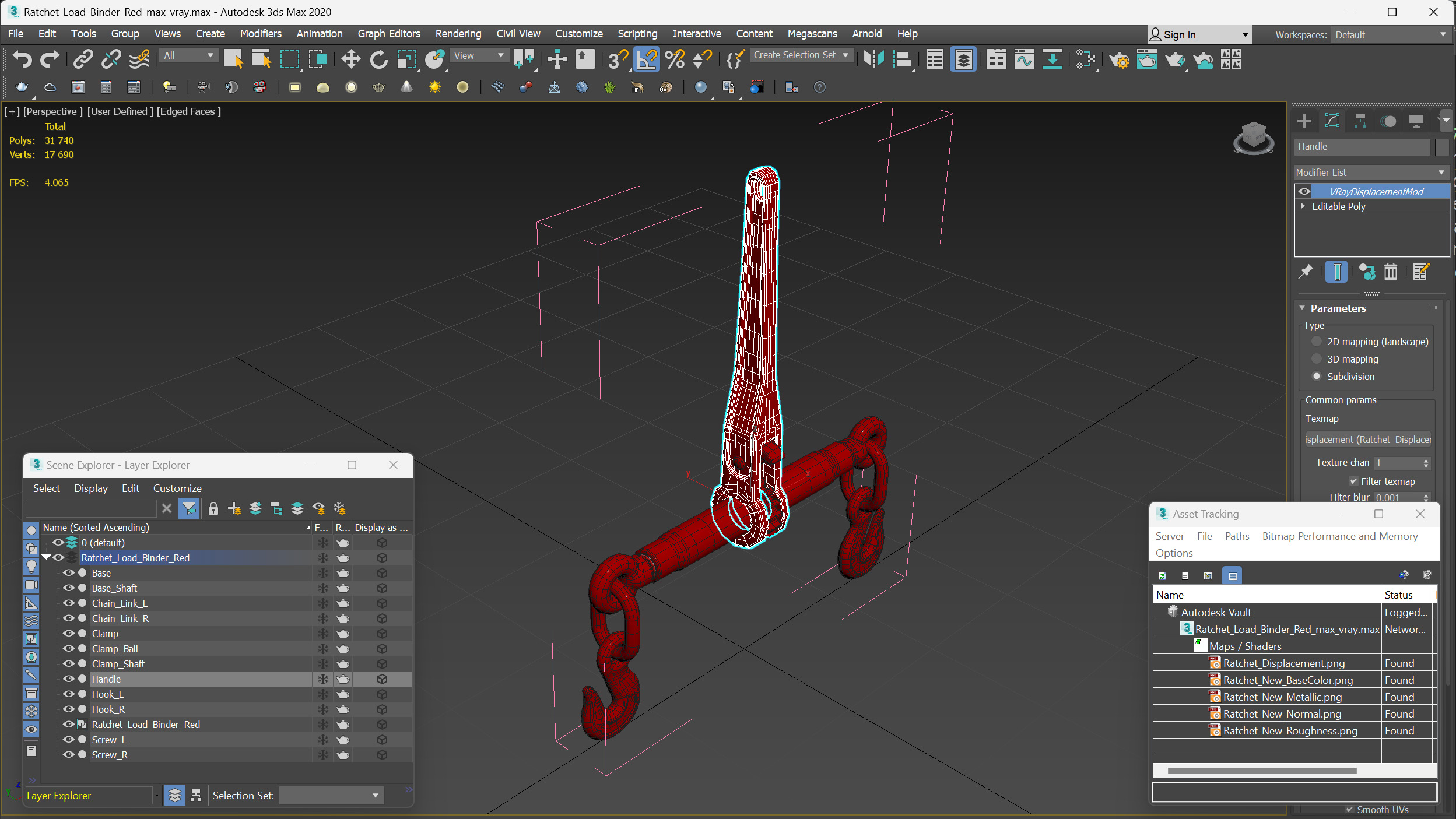Open Customize menu in Layer Explorer

177,488
